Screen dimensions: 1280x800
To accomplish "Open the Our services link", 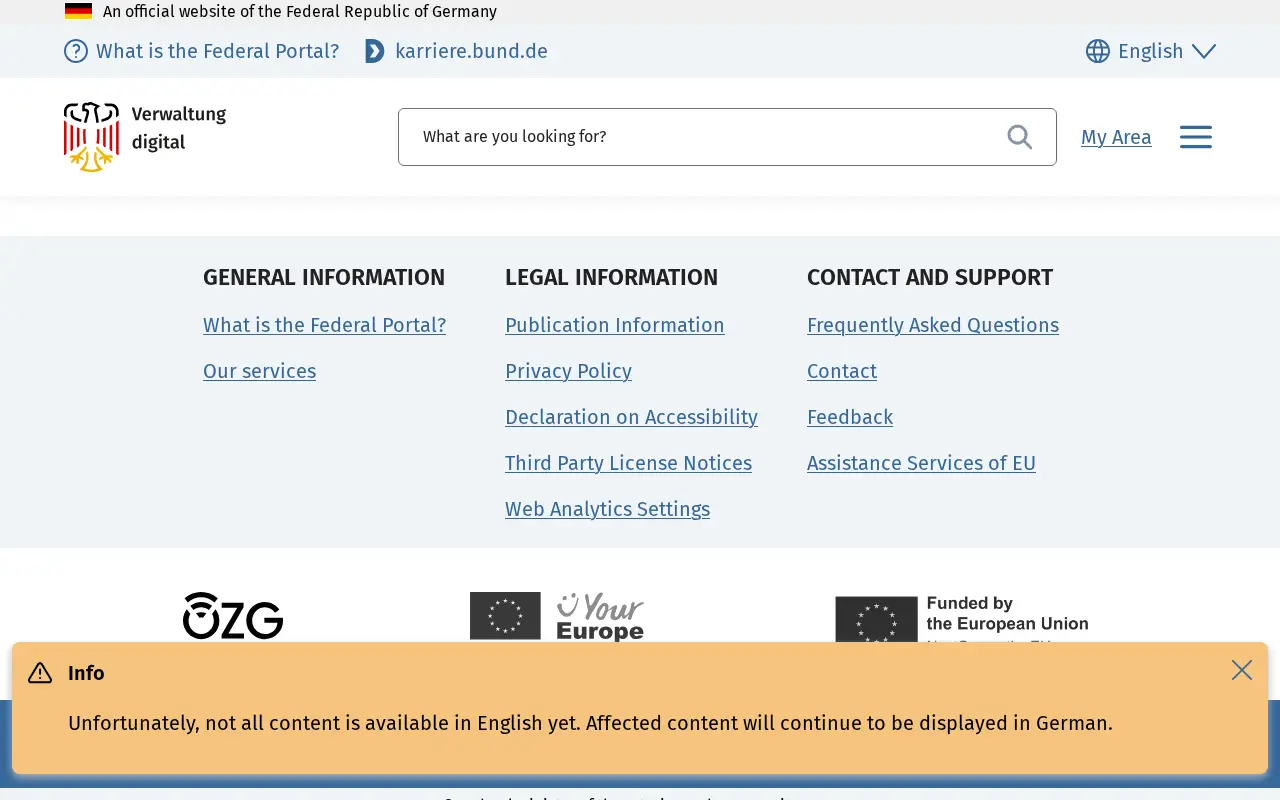I will tap(259, 371).
